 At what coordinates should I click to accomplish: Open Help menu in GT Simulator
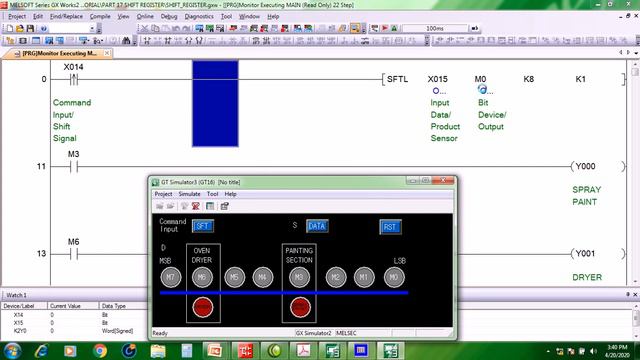coord(230,194)
